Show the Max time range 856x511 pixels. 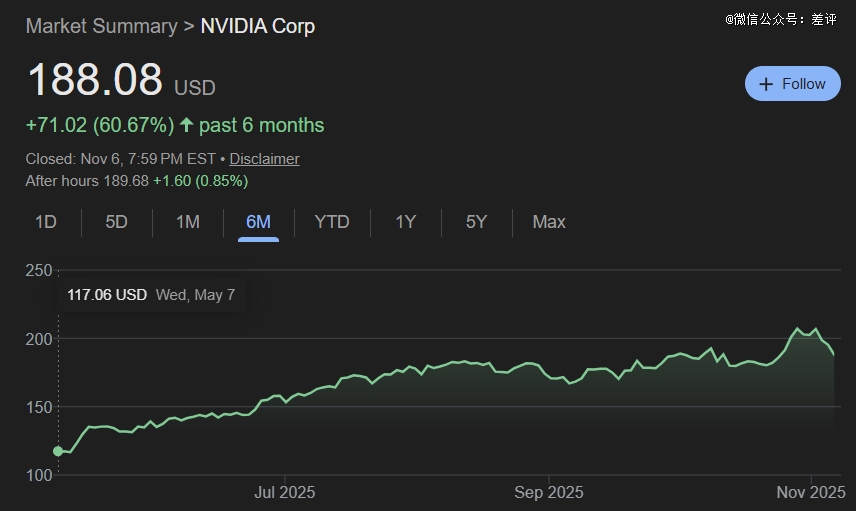549,222
